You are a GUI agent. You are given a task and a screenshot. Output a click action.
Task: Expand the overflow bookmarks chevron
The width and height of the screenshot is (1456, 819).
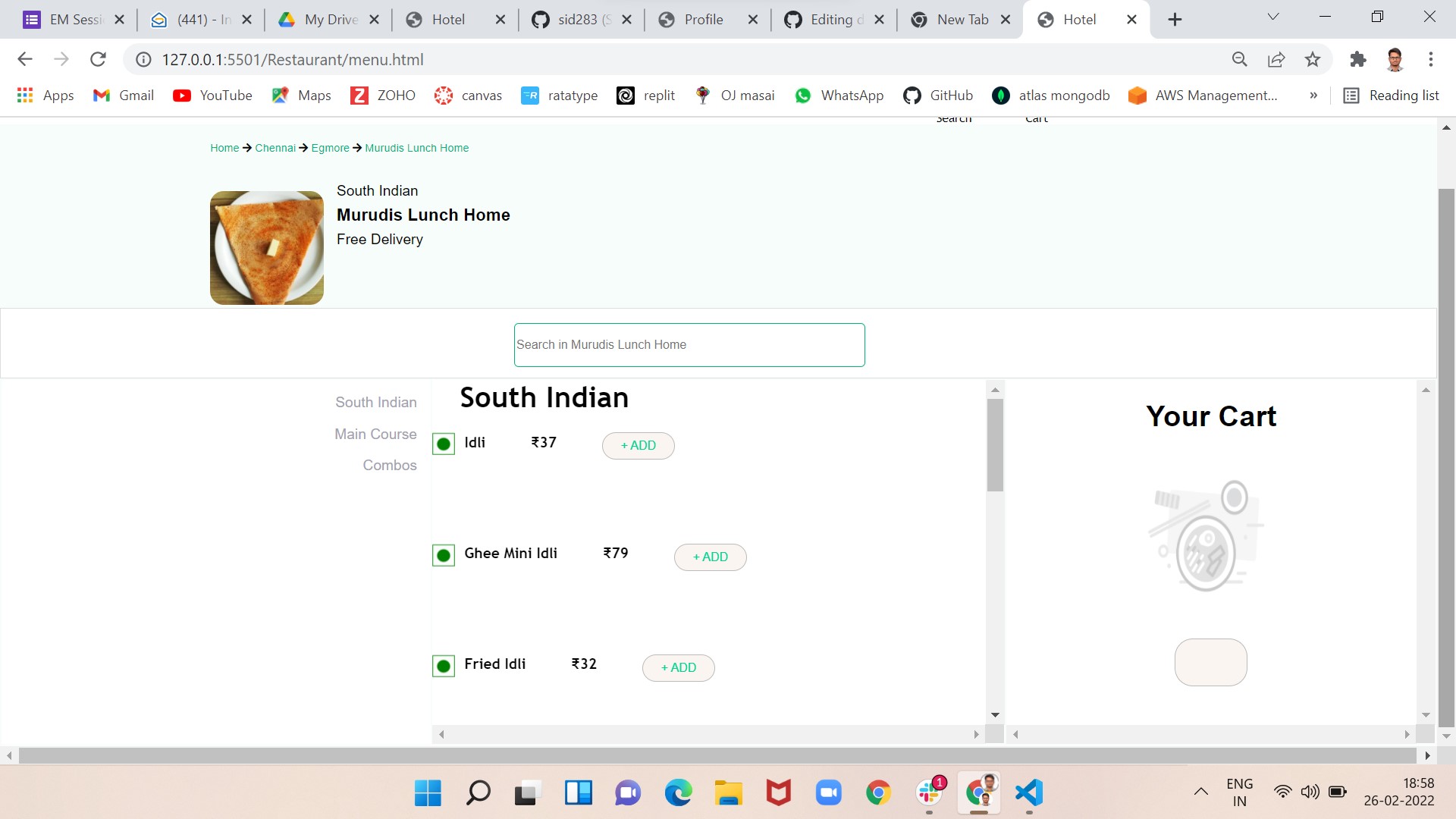coord(1313,96)
